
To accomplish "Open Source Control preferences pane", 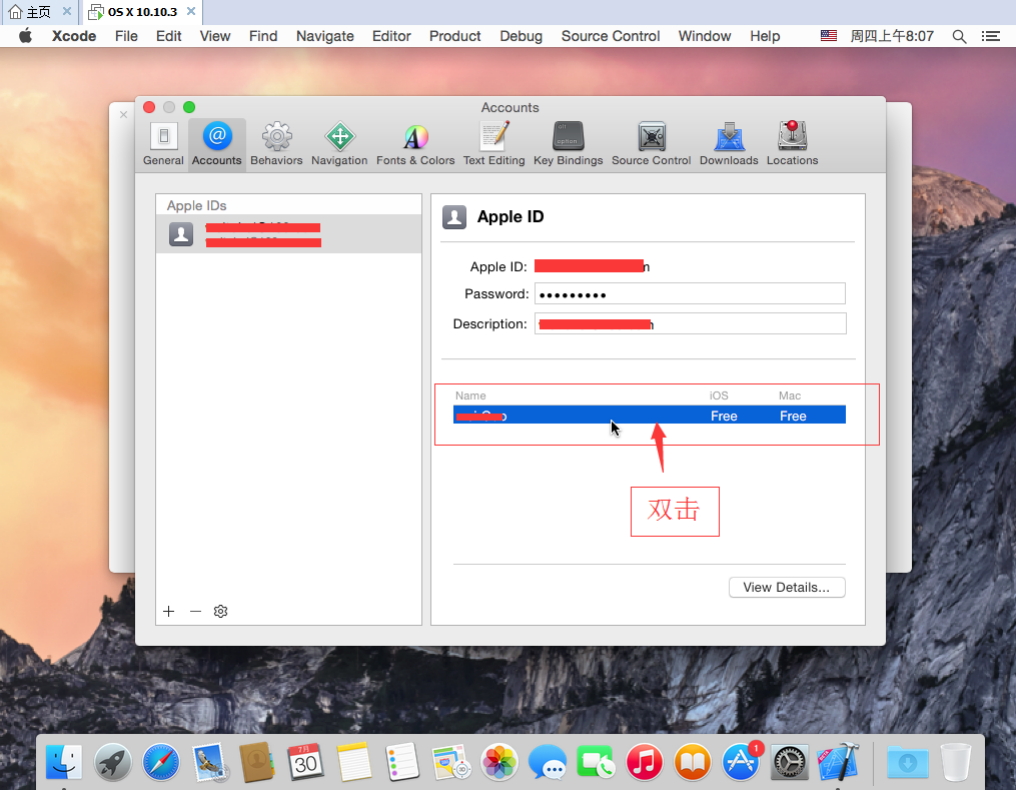I will click(x=651, y=144).
